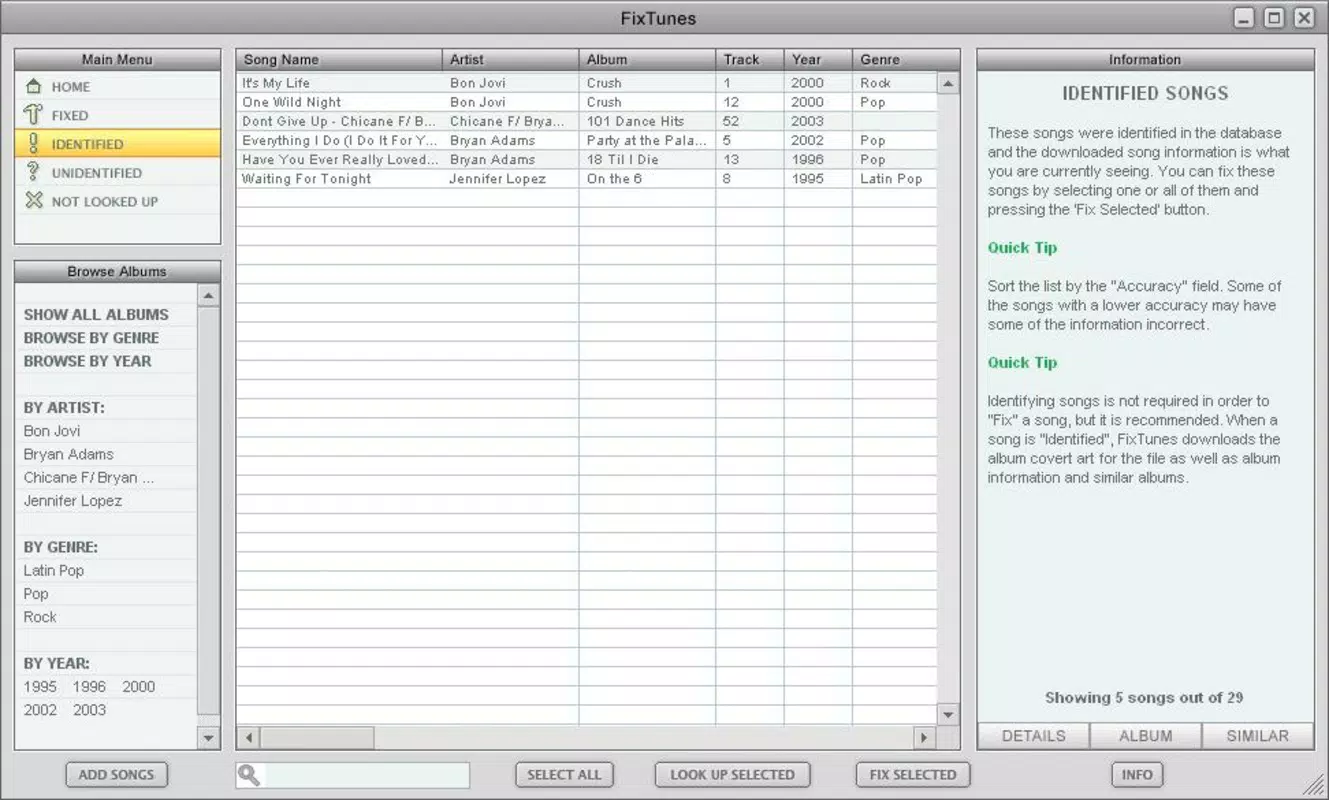This screenshot has height=800, width=1329.
Task: Click the Fixed hammer icon
Action: tap(34, 115)
